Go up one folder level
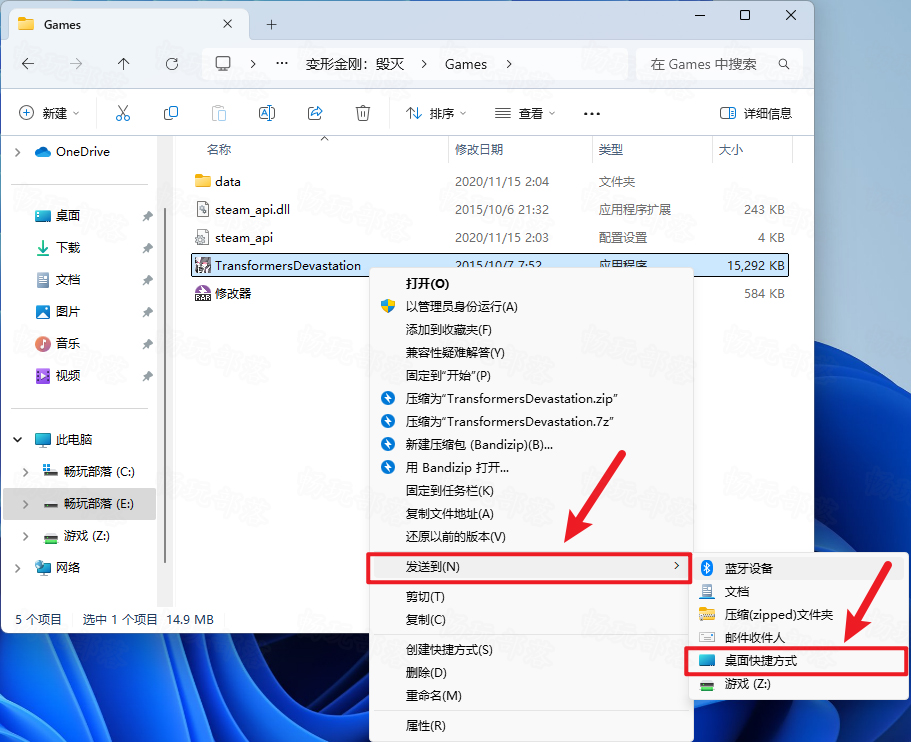The image size is (911, 742). tap(123, 64)
